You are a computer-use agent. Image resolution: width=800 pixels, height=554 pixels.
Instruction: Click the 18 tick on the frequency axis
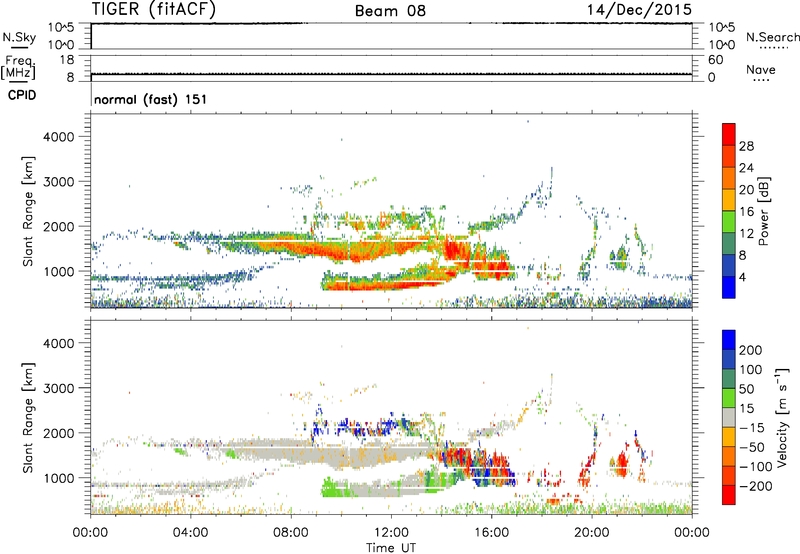click(x=67, y=60)
